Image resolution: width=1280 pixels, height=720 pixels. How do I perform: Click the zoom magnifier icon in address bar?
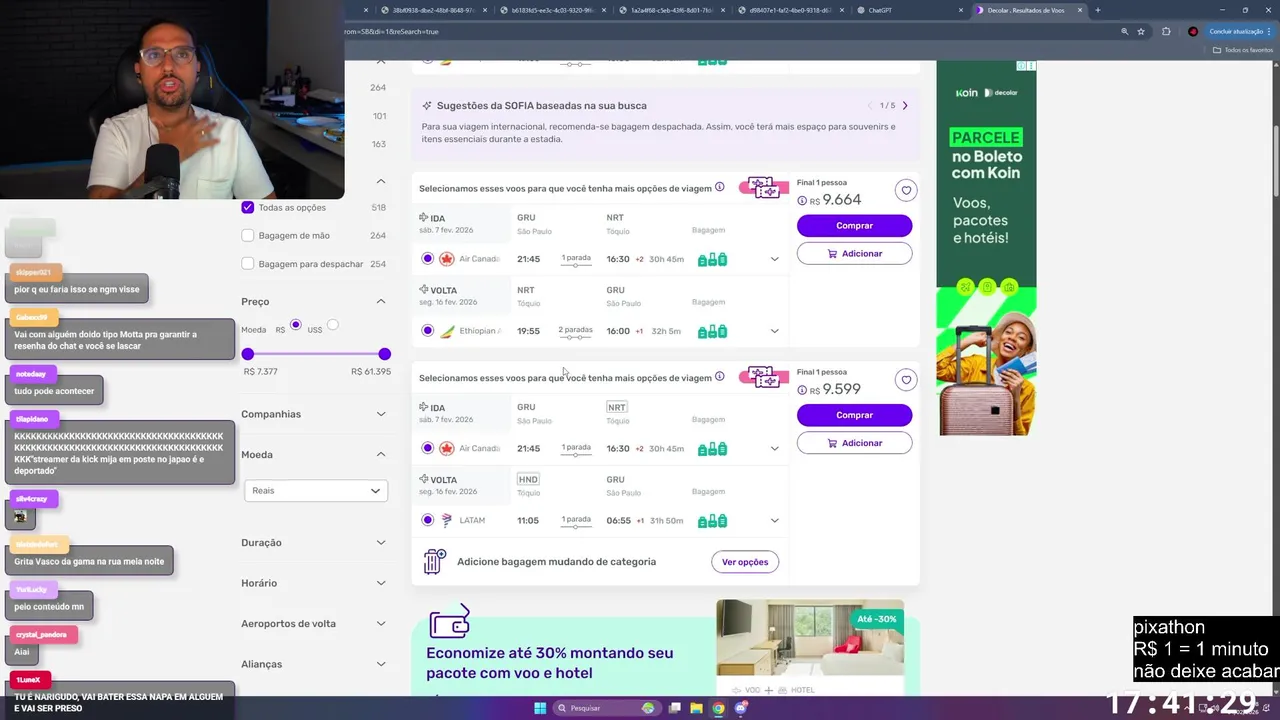1124,31
